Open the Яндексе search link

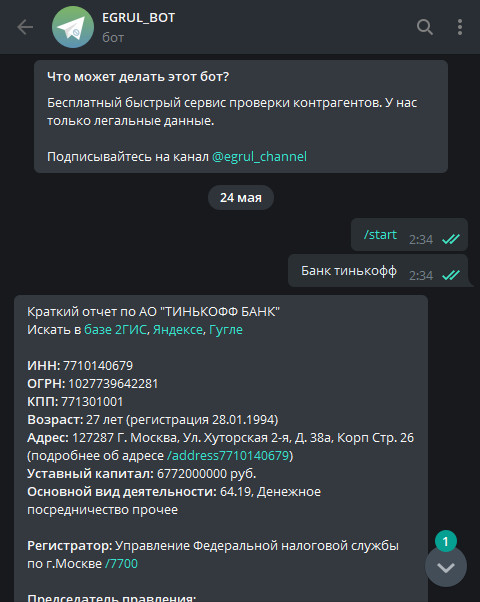click(x=178, y=330)
